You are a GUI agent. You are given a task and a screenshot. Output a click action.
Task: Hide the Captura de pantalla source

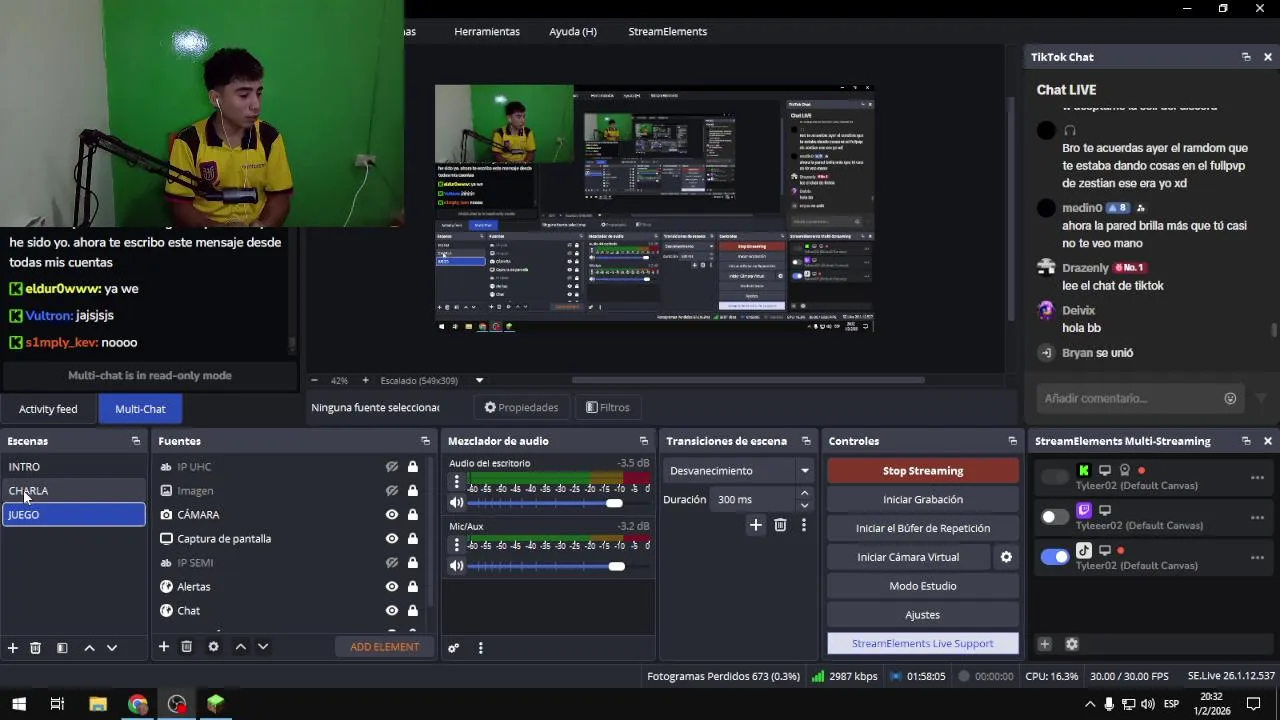[392, 539]
